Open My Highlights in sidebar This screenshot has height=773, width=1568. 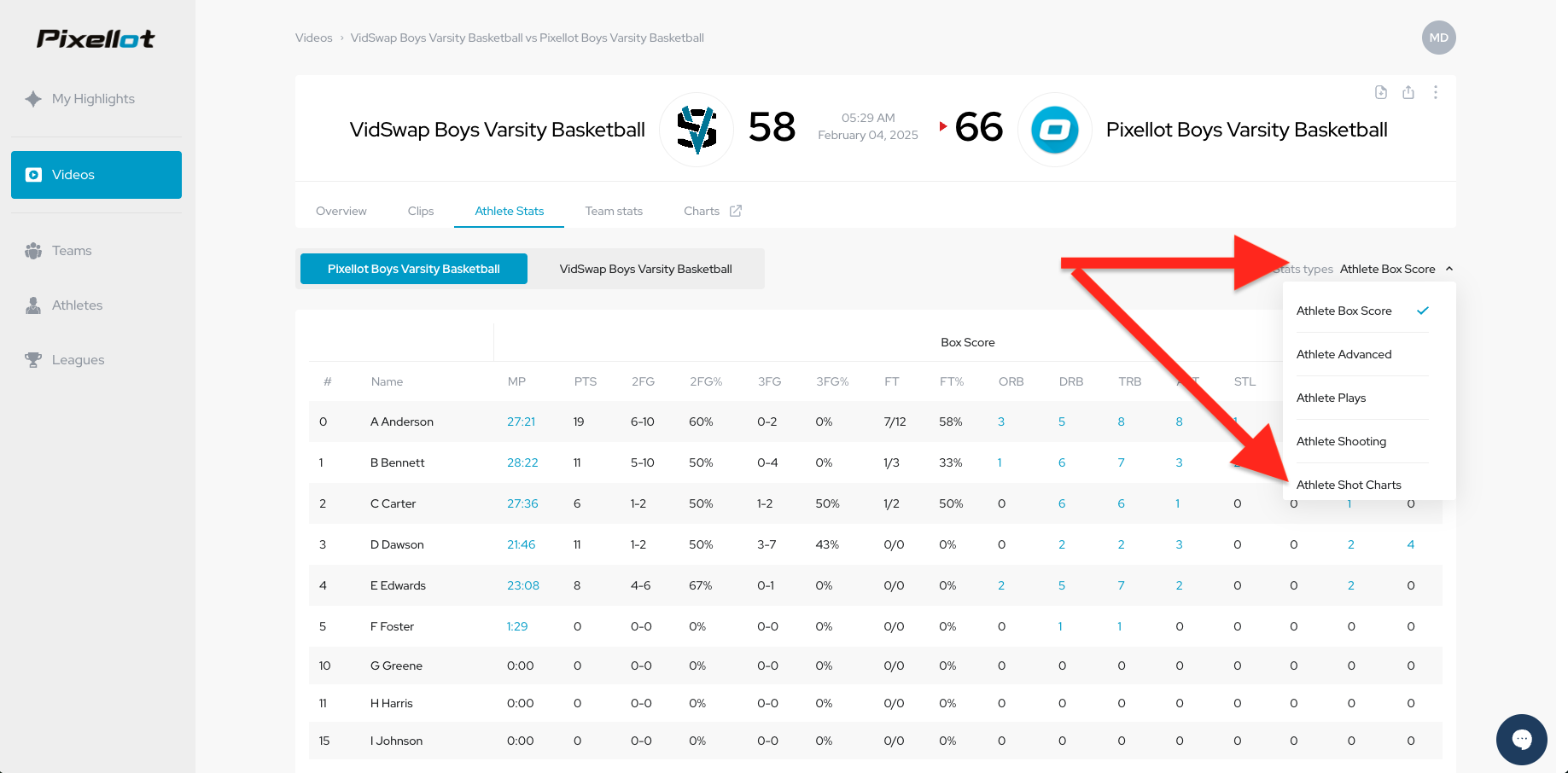pos(96,99)
